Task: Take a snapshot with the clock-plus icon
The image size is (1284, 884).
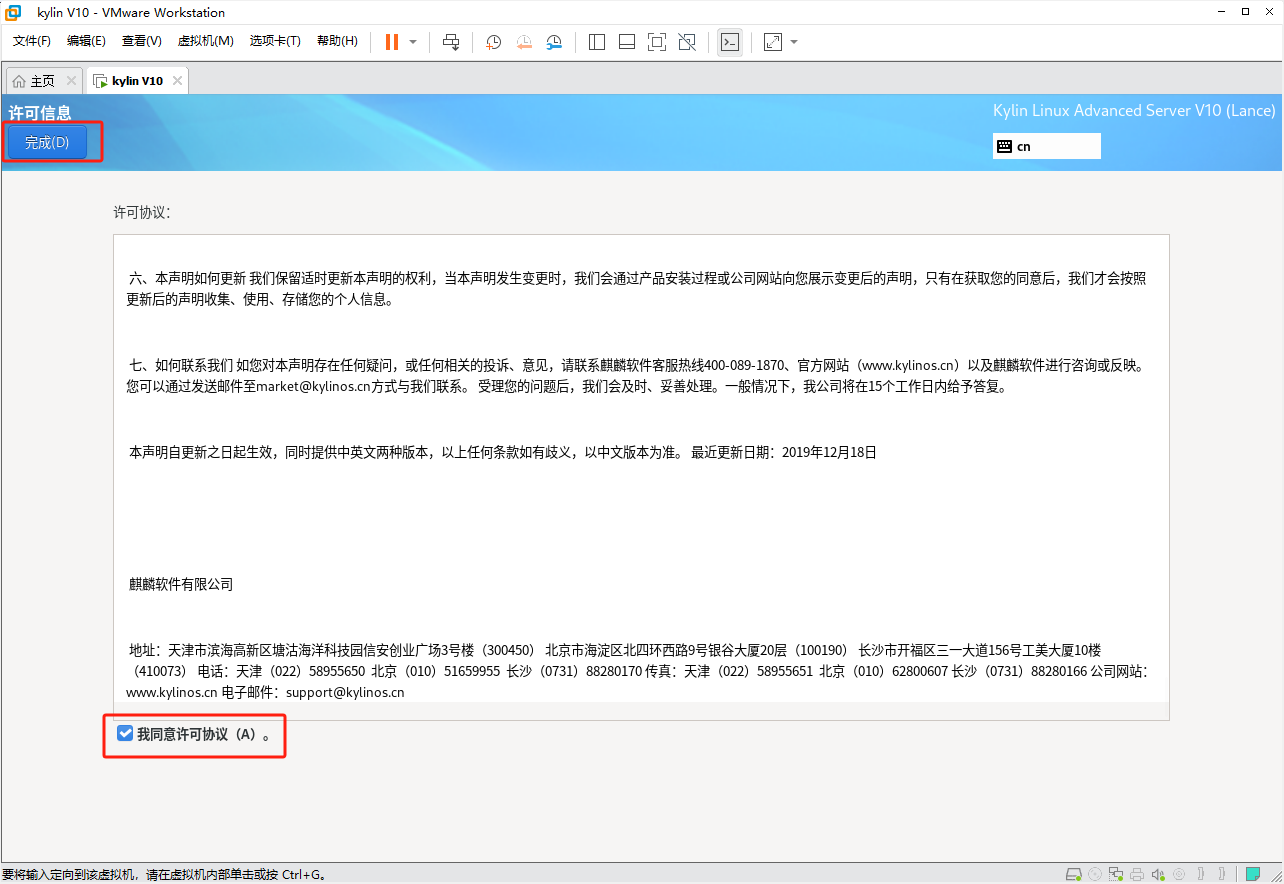Action: [x=493, y=42]
